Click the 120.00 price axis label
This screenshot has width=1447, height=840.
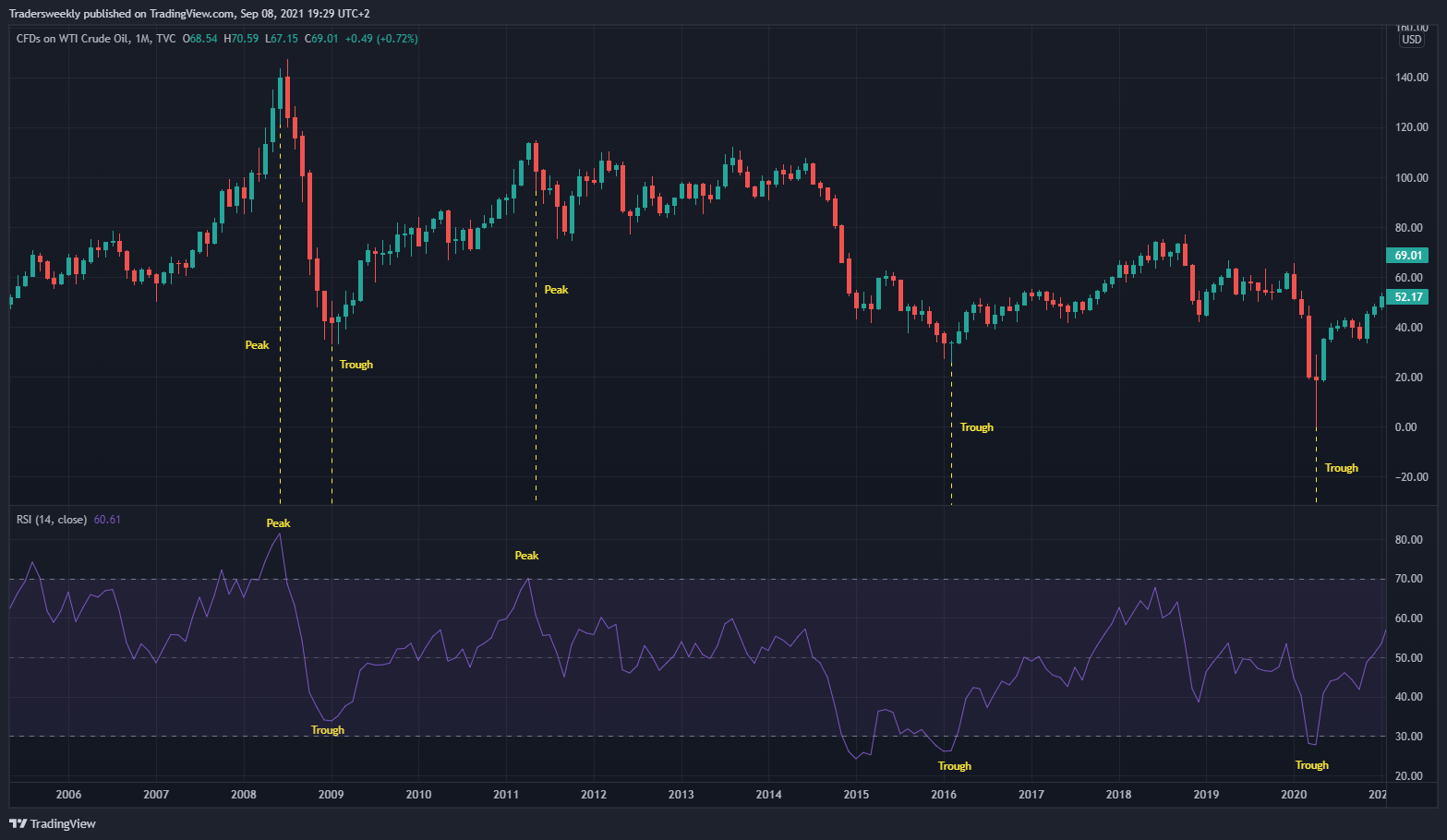click(1412, 127)
